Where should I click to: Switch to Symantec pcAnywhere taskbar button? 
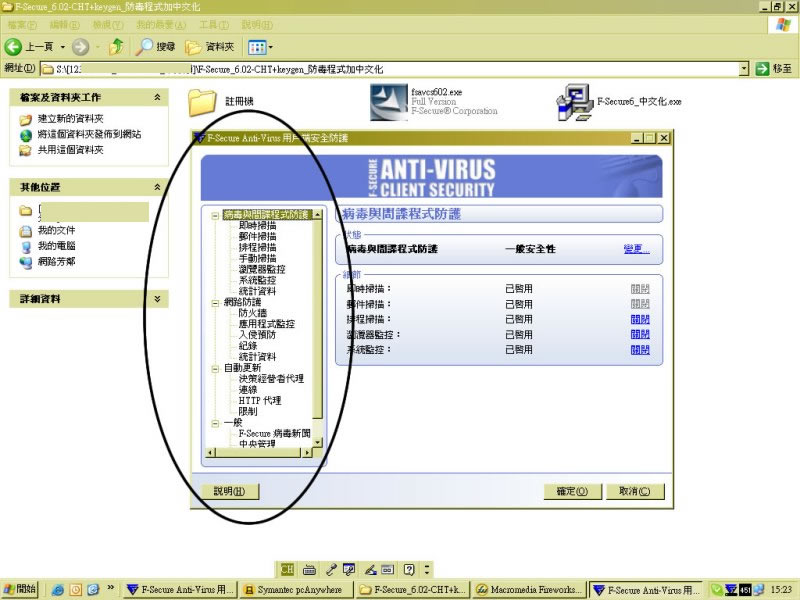pyautogui.click(x=296, y=590)
